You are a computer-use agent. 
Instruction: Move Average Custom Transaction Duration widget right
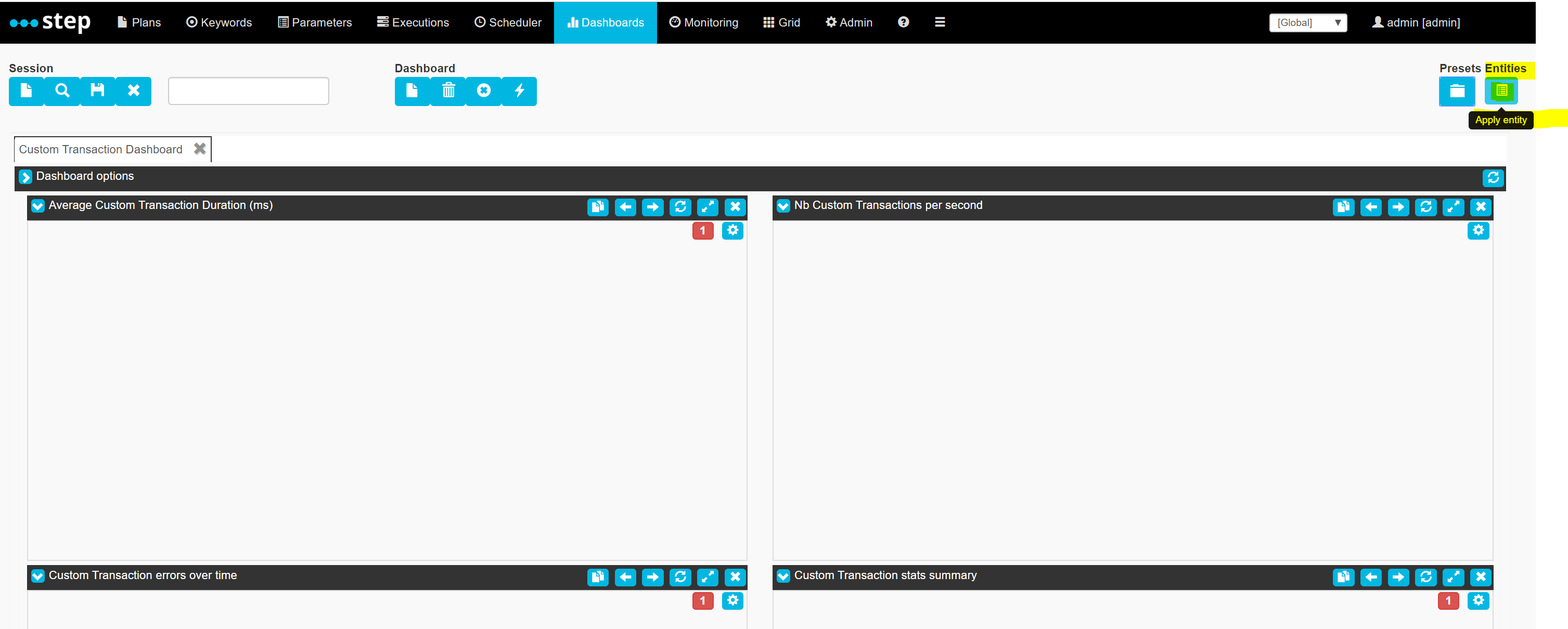point(652,207)
